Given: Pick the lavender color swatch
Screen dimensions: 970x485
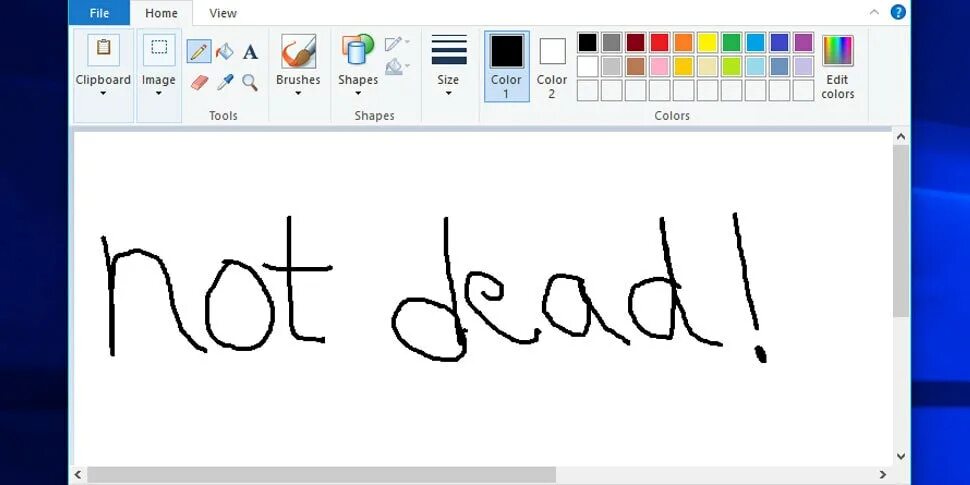Looking at the screenshot, I should (x=804, y=66).
